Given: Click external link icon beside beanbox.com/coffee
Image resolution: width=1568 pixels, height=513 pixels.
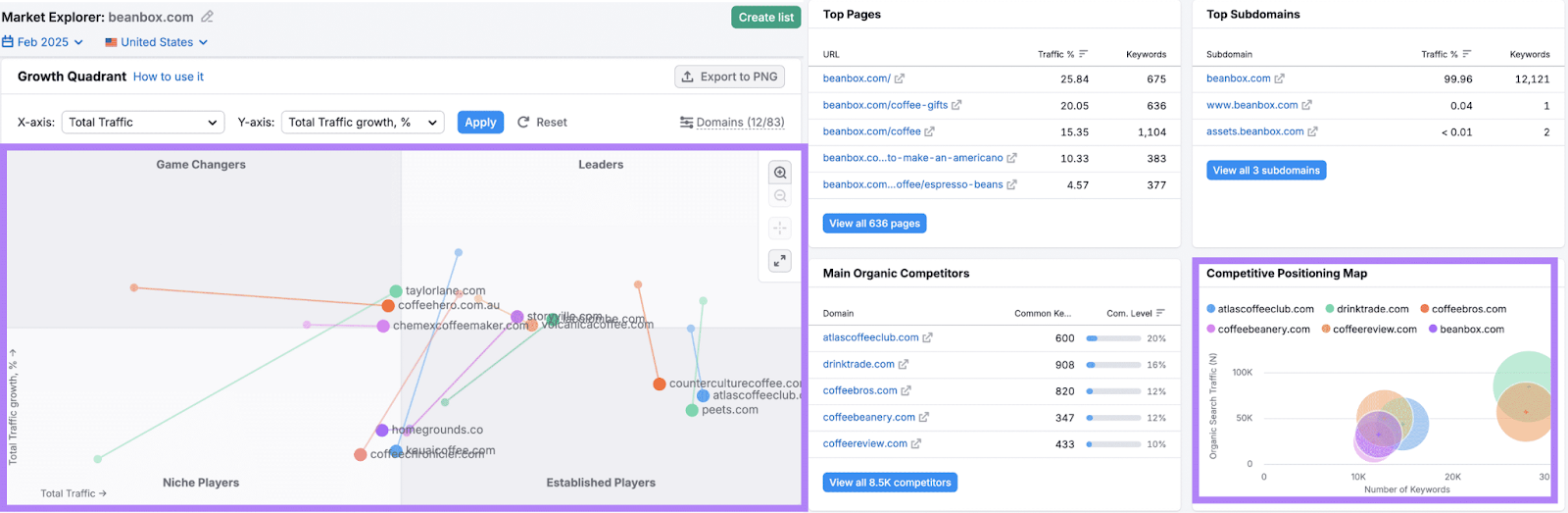Looking at the screenshot, I should click(x=929, y=131).
